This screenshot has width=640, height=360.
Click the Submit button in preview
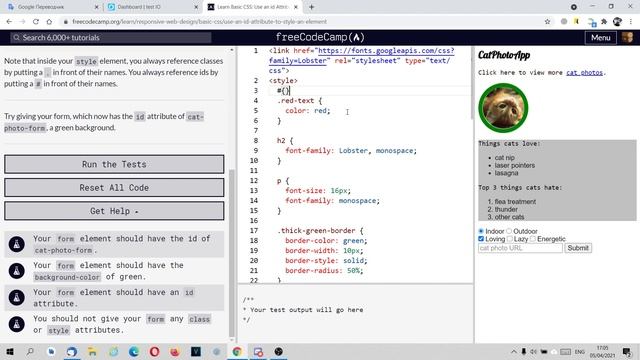pyautogui.click(x=578, y=248)
